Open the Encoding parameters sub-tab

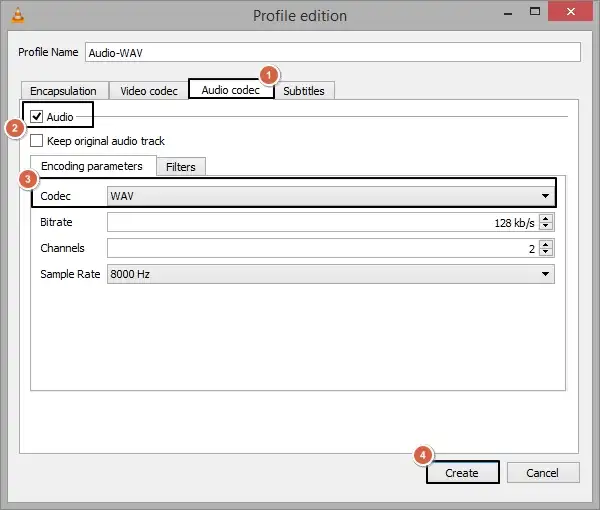coord(92,166)
